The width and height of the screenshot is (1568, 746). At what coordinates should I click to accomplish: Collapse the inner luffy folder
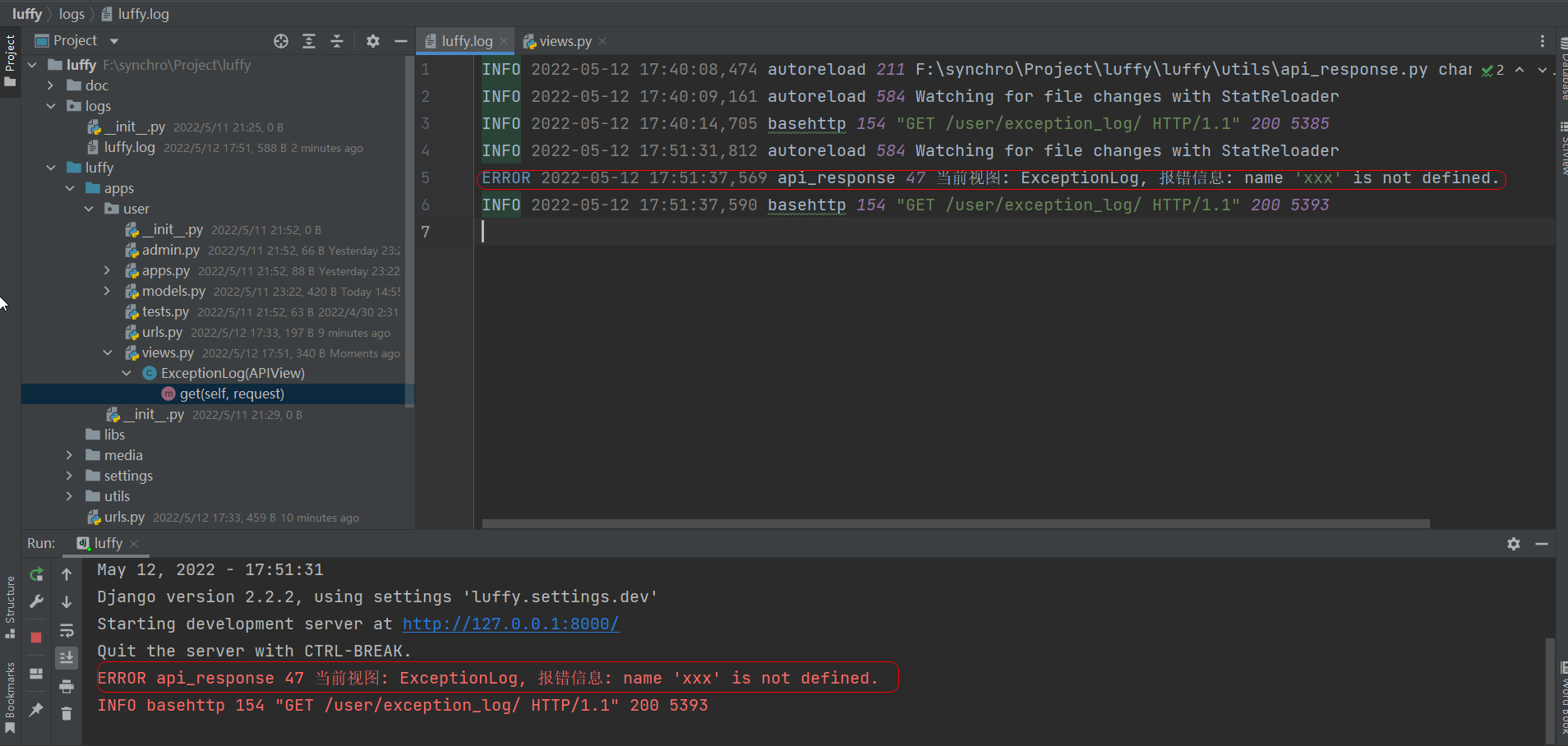(51, 168)
